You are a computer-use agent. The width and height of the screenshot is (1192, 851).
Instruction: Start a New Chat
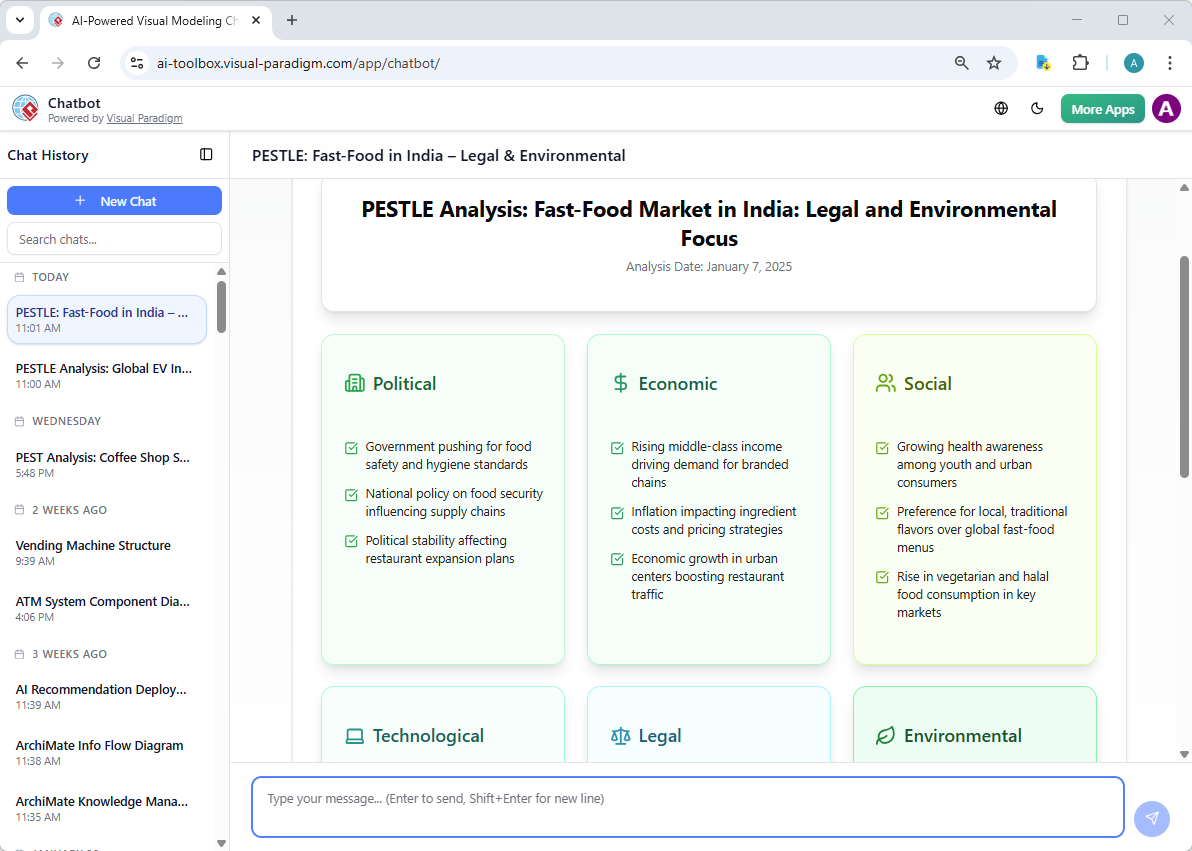(114, 200)
